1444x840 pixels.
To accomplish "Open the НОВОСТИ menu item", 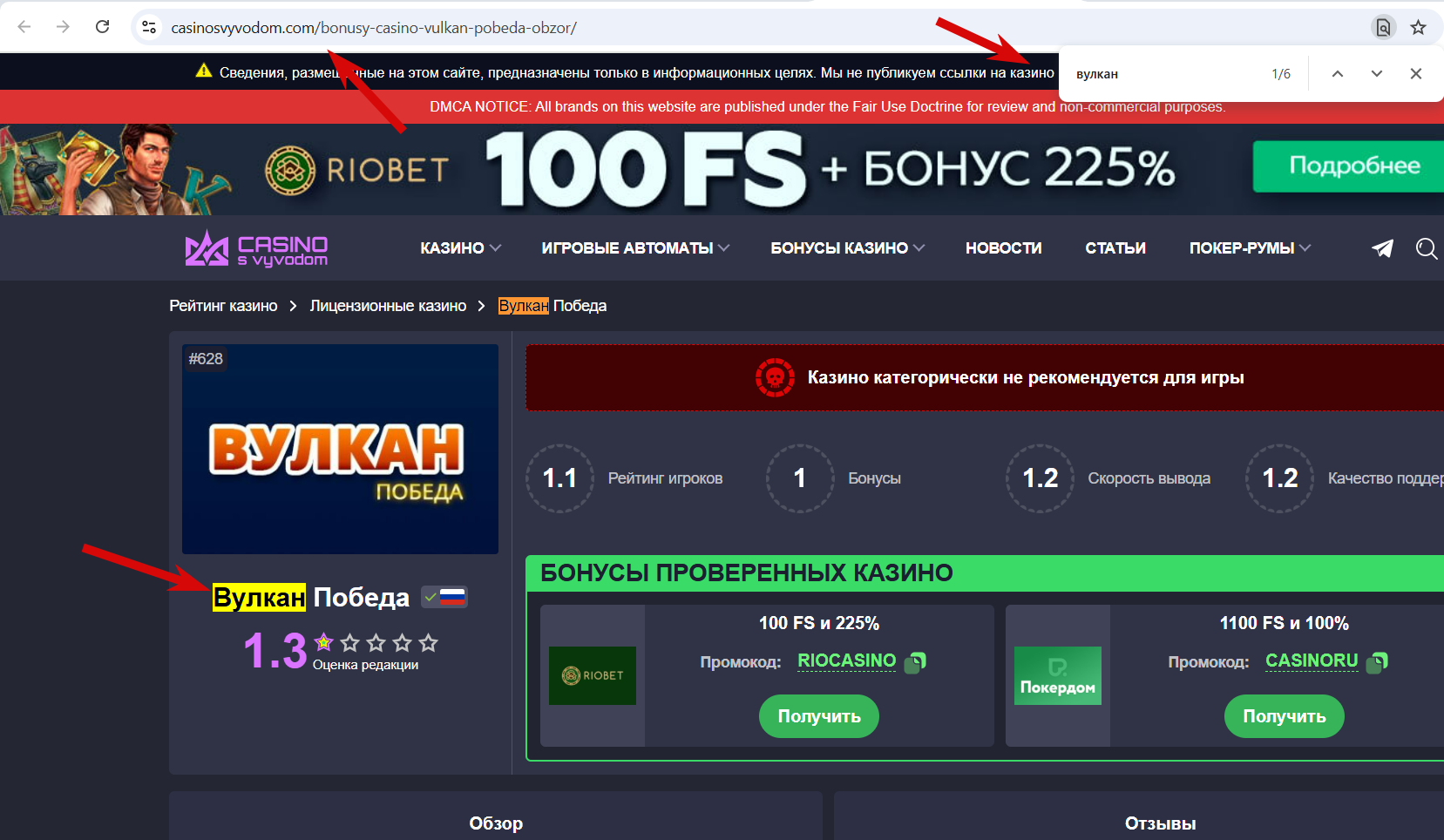I will pyautogui.click(x=1003, y=248).
